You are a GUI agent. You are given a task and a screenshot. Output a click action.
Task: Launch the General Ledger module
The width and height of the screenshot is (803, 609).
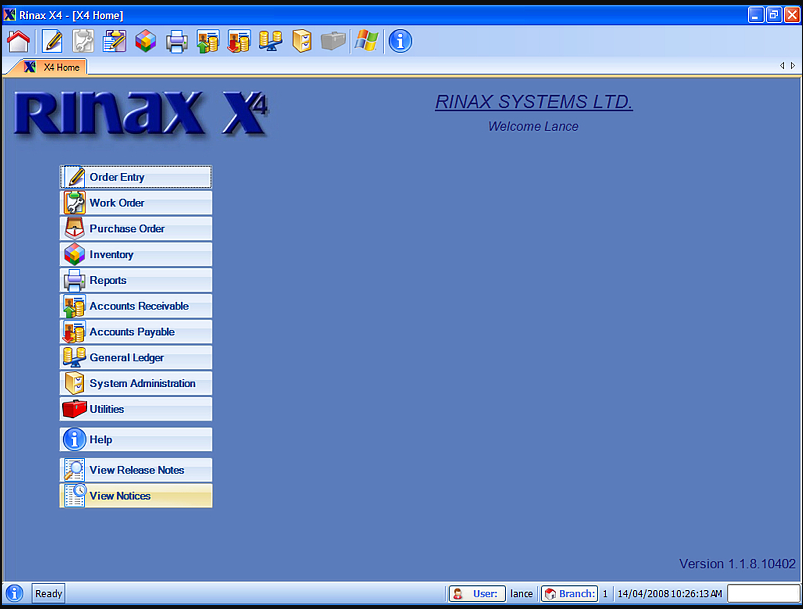(136, 358)
